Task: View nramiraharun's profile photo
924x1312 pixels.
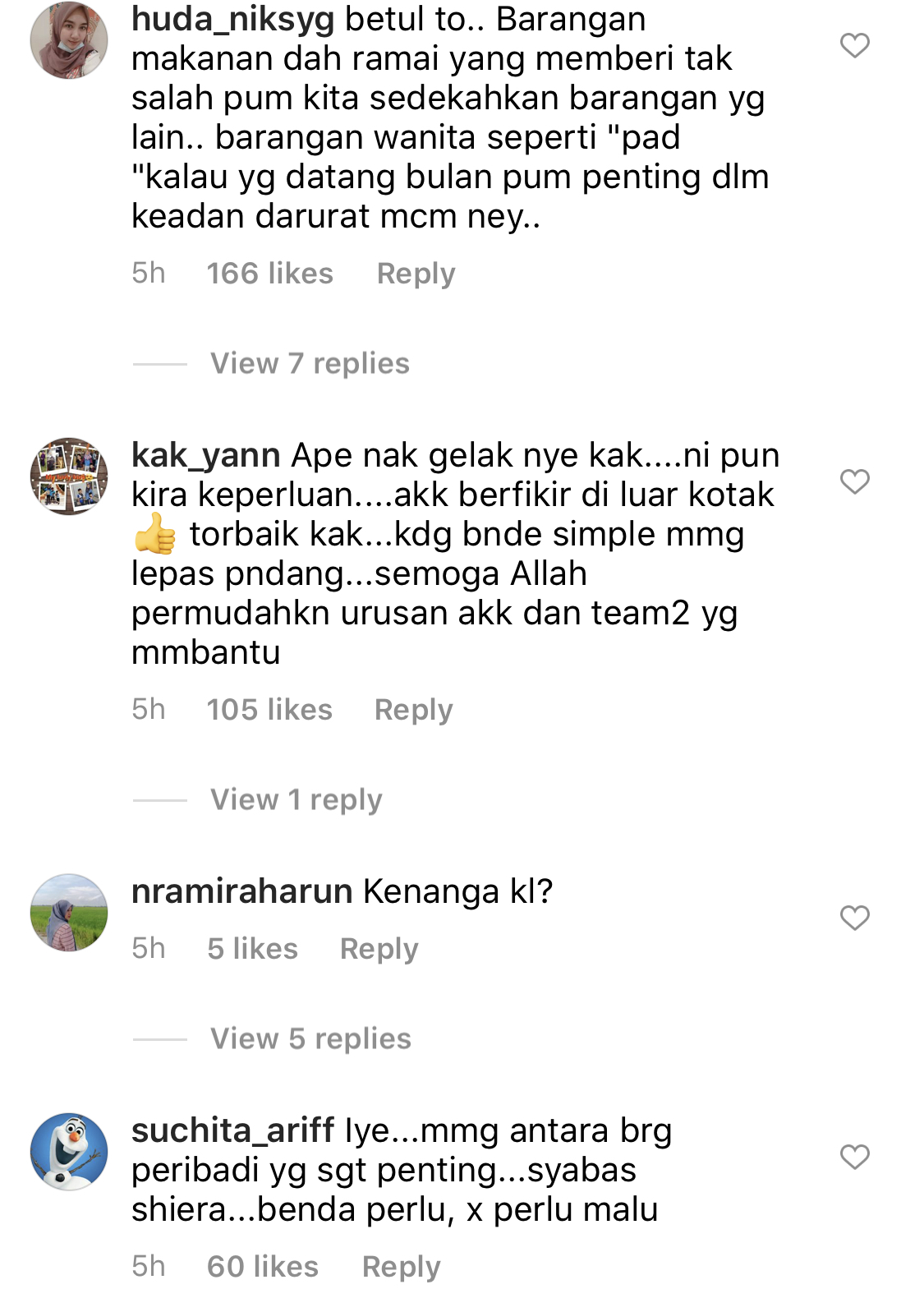Action: click(69, 913)
